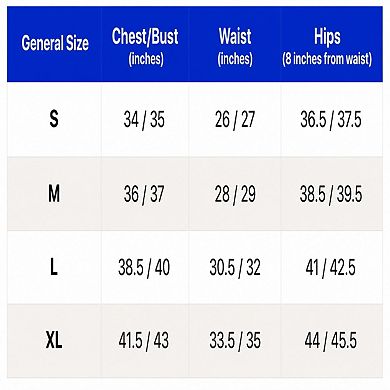The image size is (390, 390).
Task: Click the 33.5 / 35 waist cell
Action: pyautogui.click(x=235, y=341)
